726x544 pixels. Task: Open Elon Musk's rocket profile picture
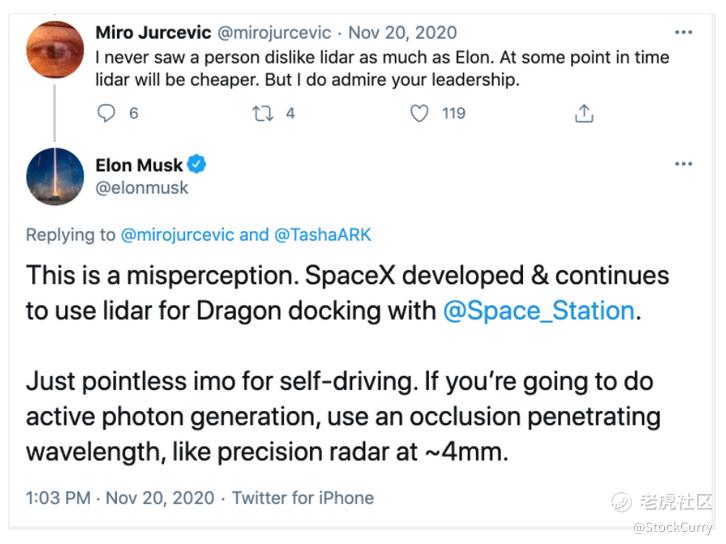[55, 177]
